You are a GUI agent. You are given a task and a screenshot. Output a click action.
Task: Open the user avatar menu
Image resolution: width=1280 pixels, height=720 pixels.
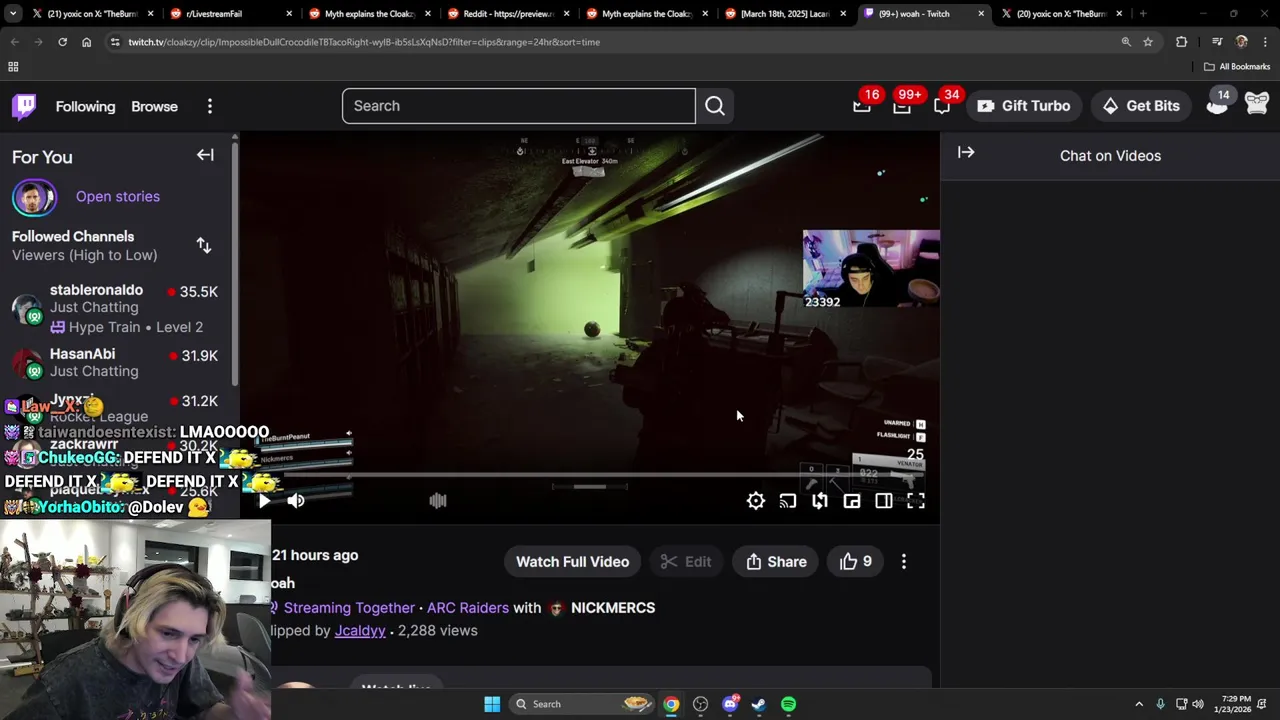[1257, 104]
